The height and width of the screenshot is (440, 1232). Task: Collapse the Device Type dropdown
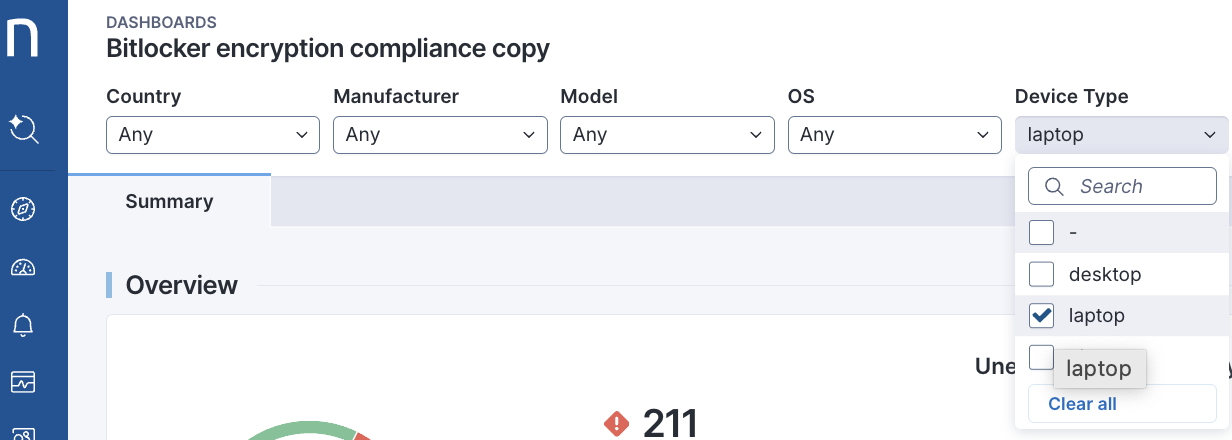1121,134
